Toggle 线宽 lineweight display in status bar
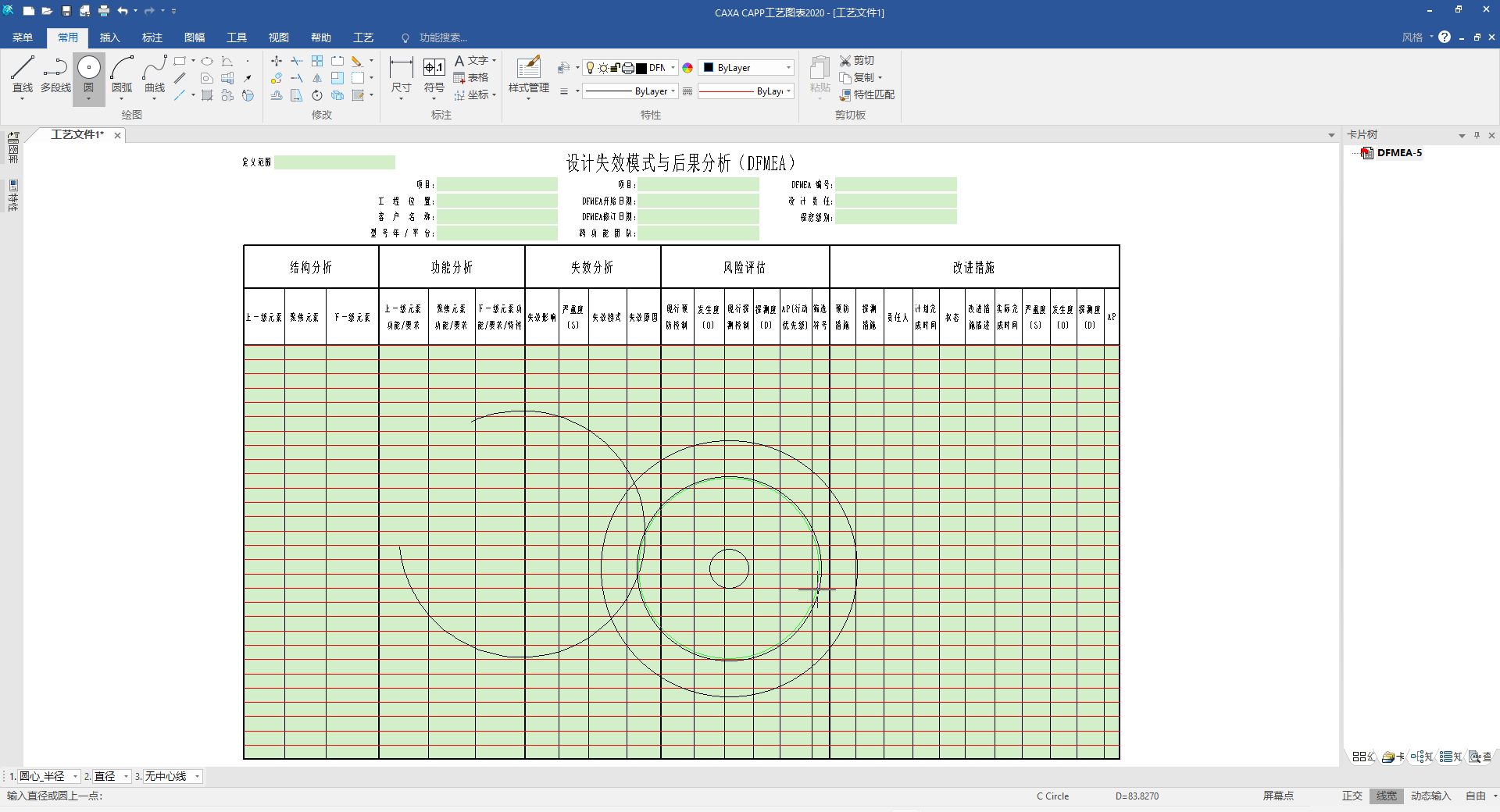The image size is (1500, 812). point(1387,796)
